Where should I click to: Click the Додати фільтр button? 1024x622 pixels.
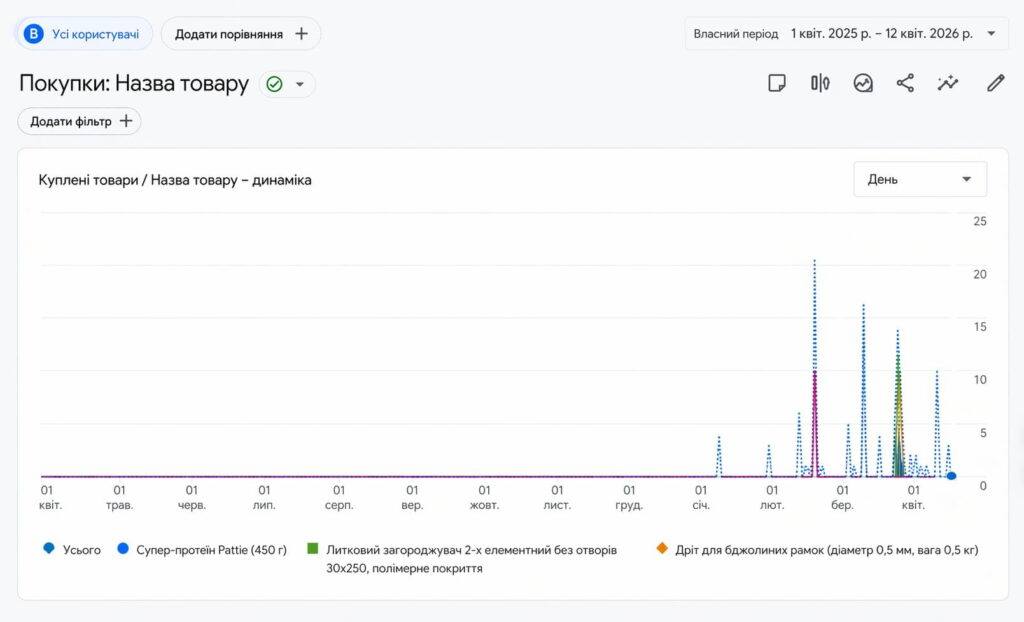[79, 121]
